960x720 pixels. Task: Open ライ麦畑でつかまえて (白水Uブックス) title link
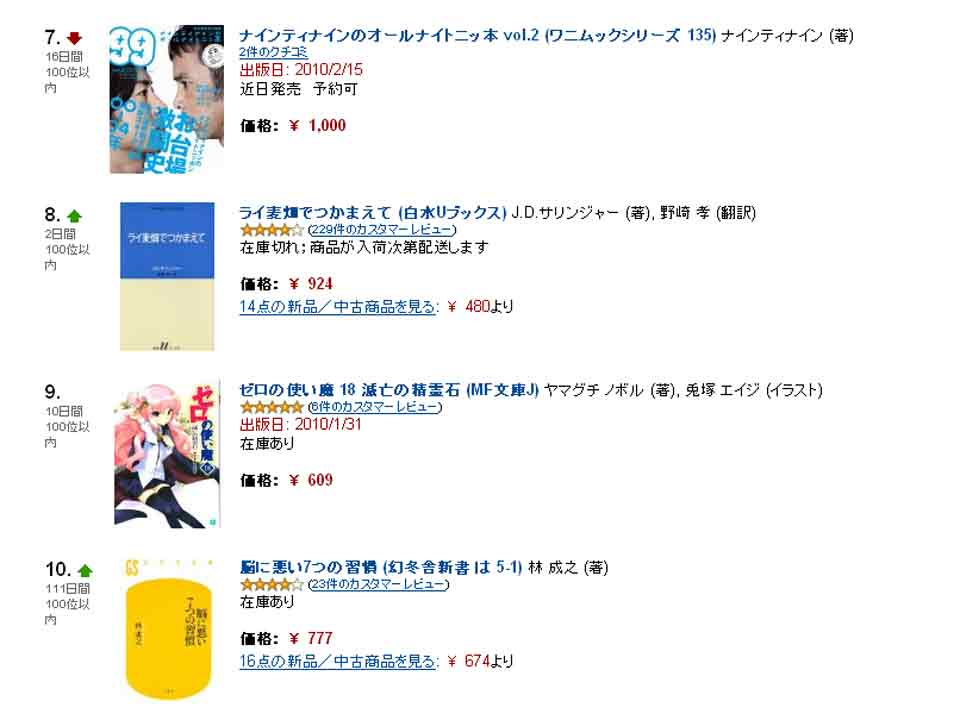point(373,213)
